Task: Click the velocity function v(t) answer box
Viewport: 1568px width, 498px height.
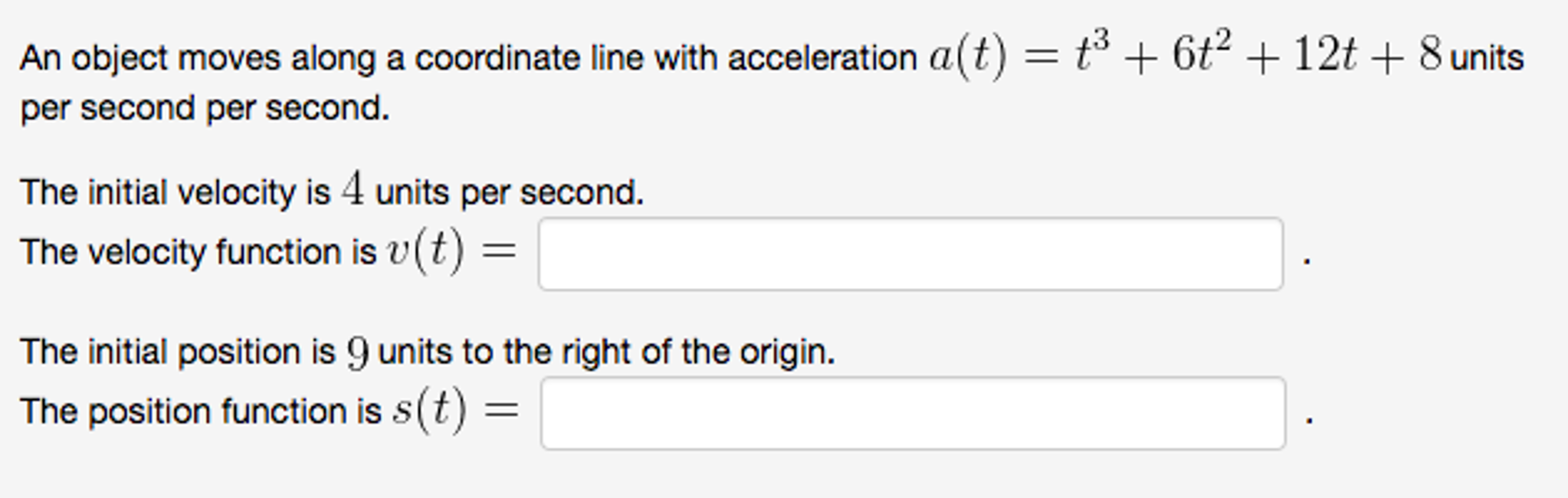Action: [910, 254]
